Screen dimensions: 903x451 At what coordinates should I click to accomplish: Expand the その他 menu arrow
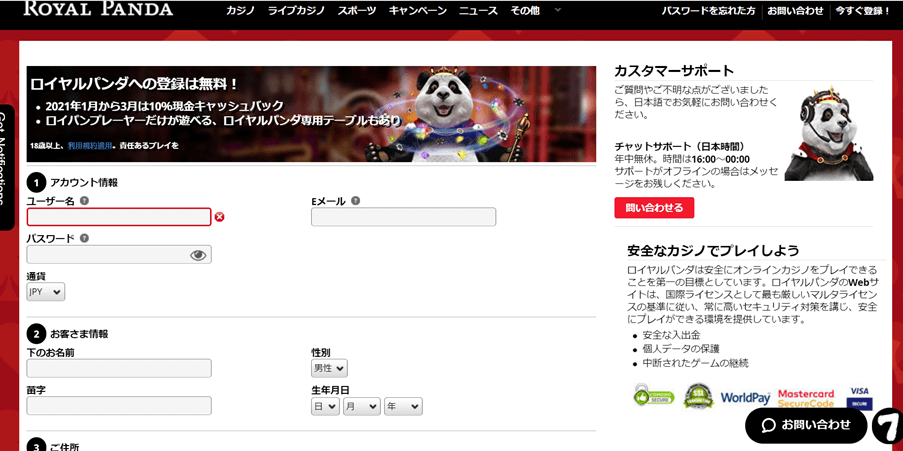click(557, 10)
